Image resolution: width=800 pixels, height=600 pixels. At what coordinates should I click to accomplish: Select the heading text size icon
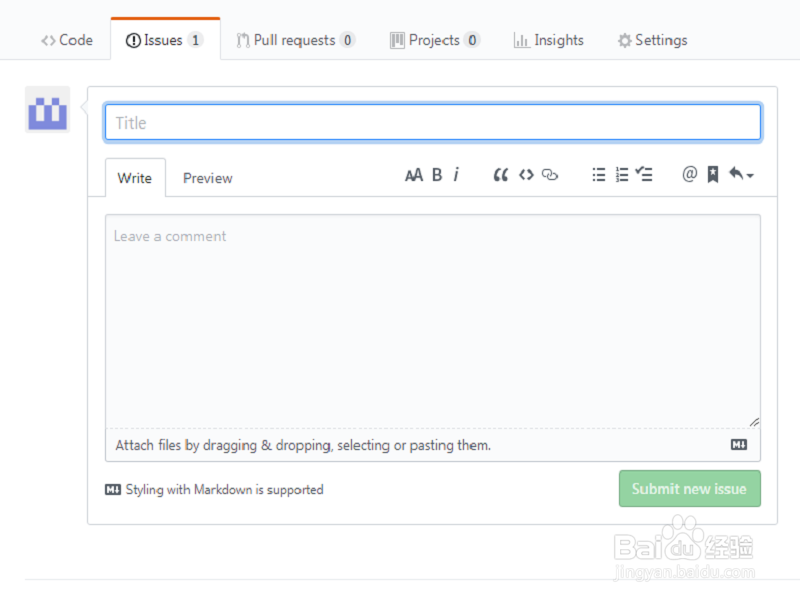click(x=414, y=174)
